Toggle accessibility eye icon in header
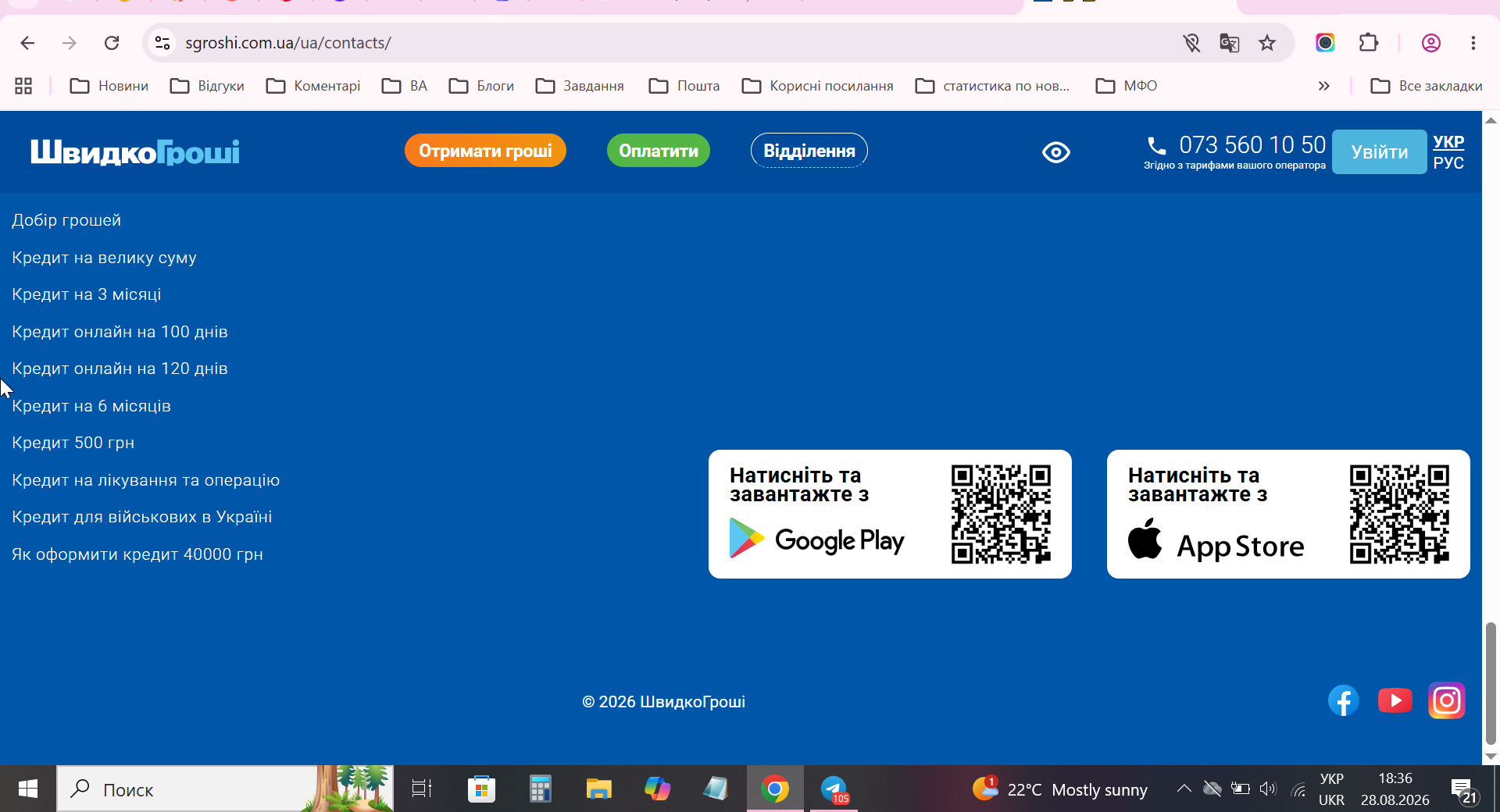 tap(1056, 152)
